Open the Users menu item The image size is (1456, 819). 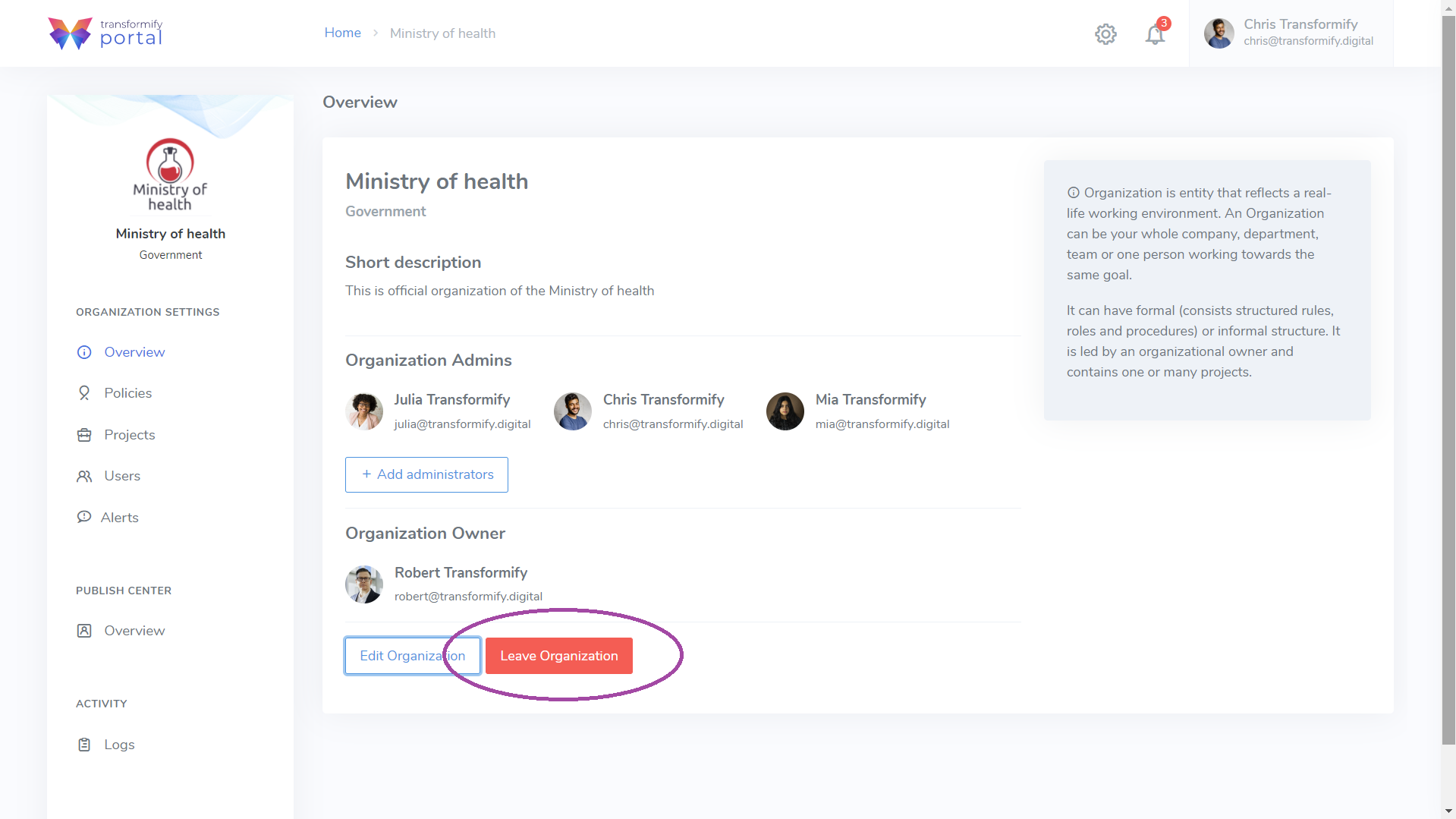pos(122,476)
